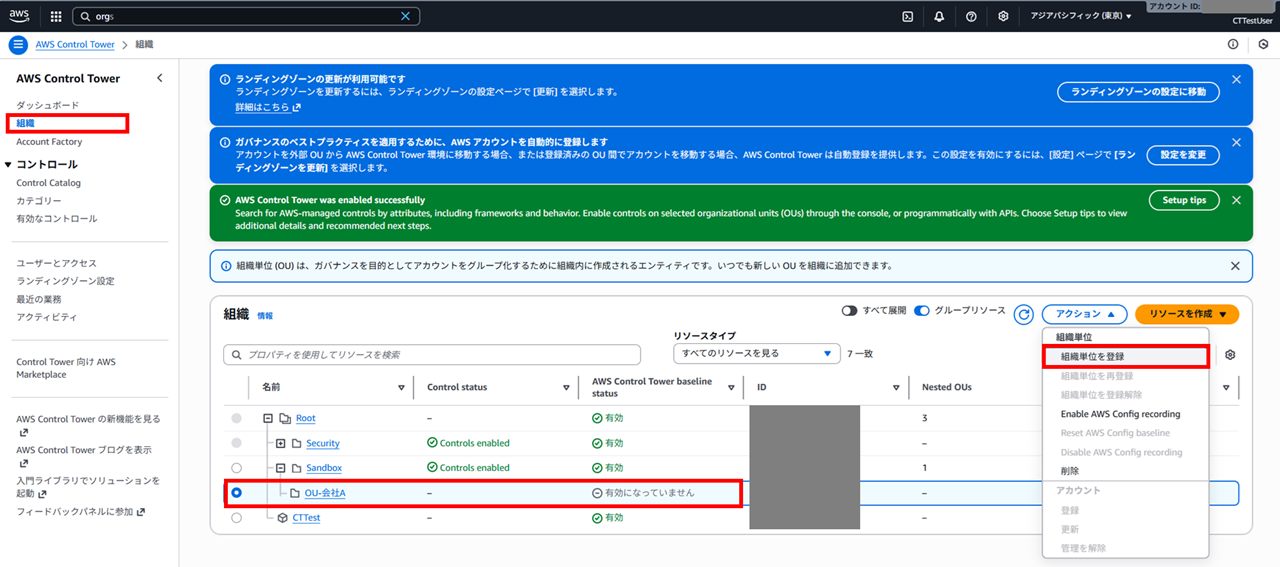Screen dimensions: 1280x567
Task: Choose 組織単位を登録 from the action menu
Action: [x=1126, y=356]
